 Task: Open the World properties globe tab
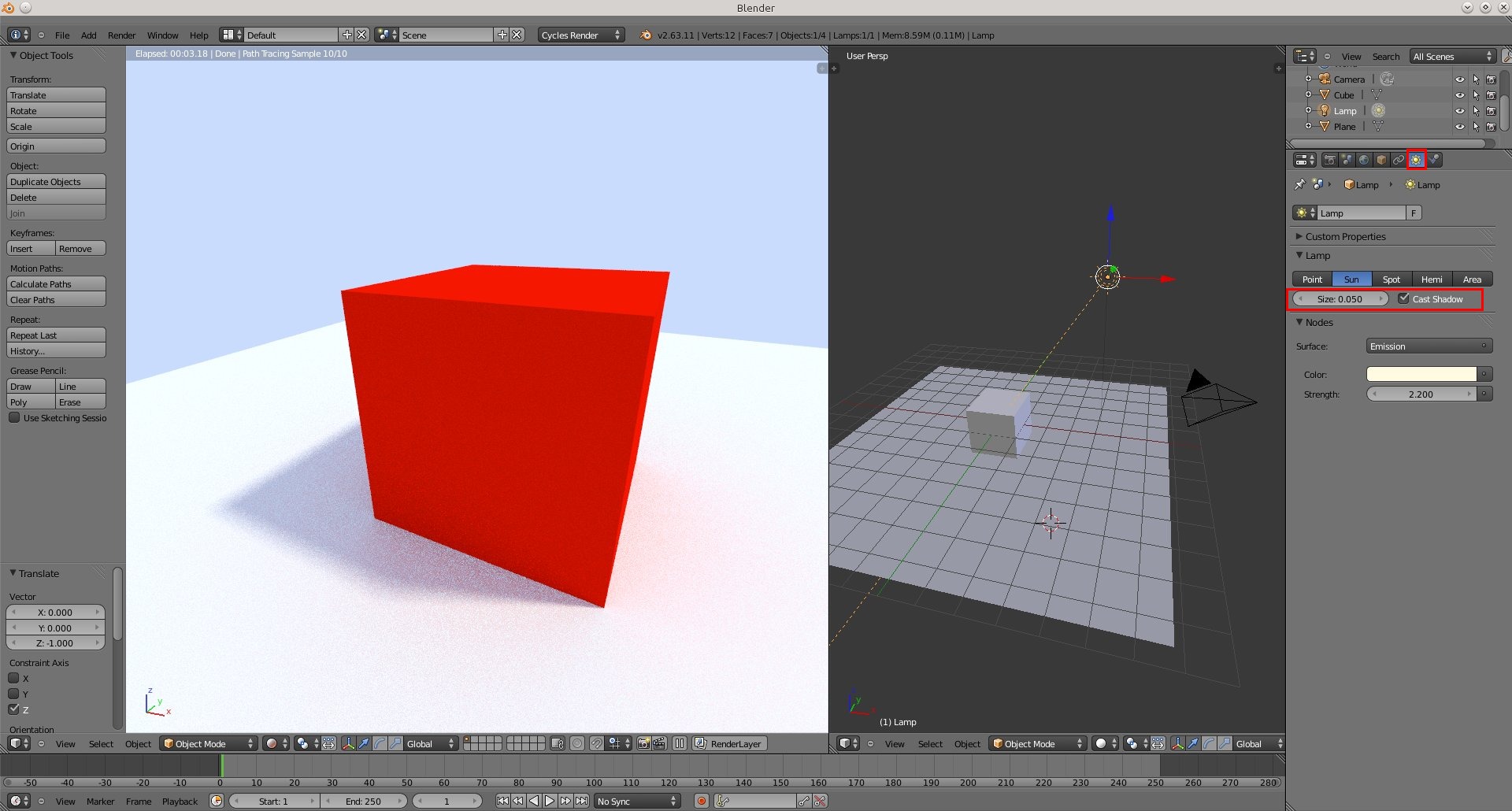[x=1364, y=160]
